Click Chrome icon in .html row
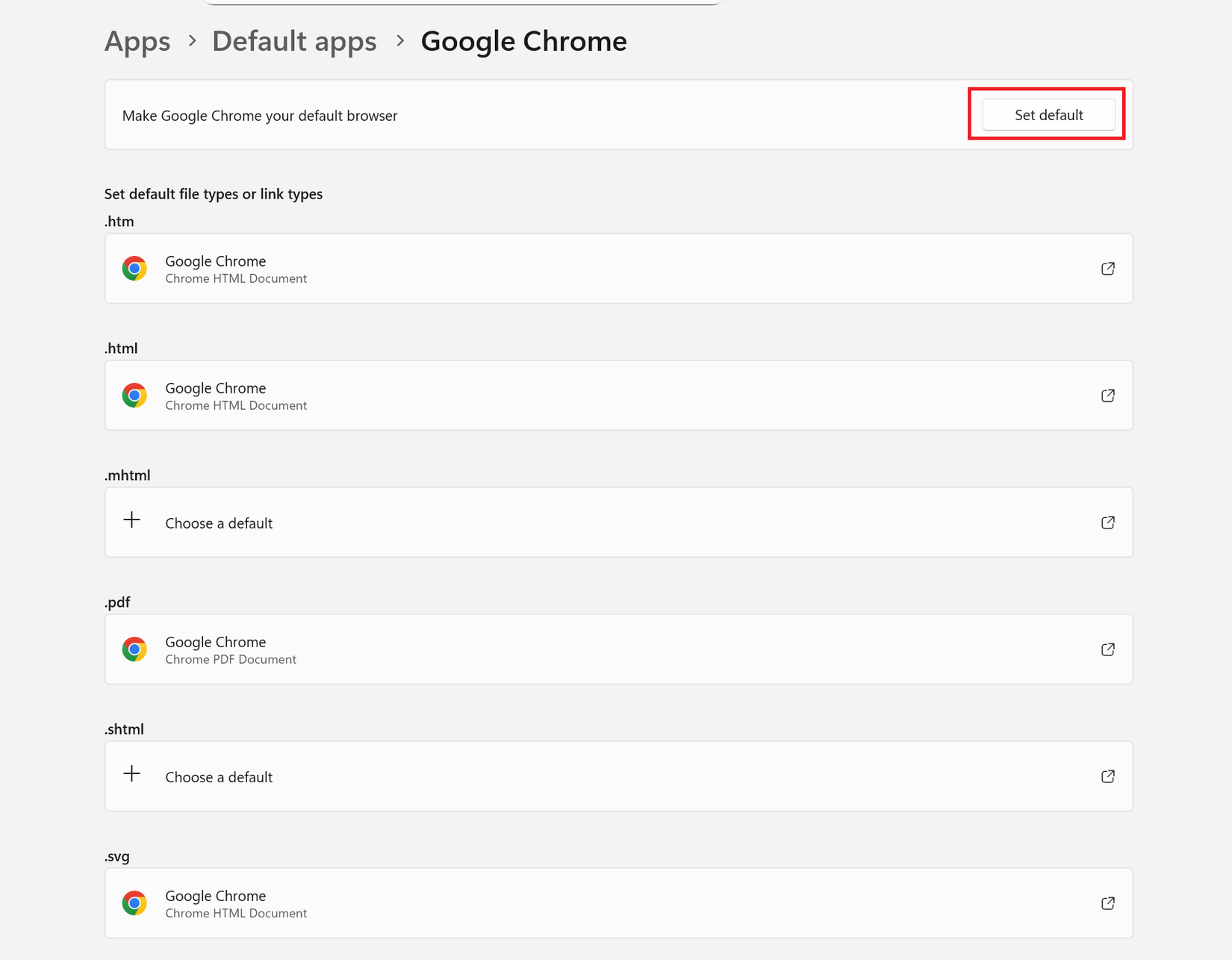Screen dimensions: 1232x960 134,396
